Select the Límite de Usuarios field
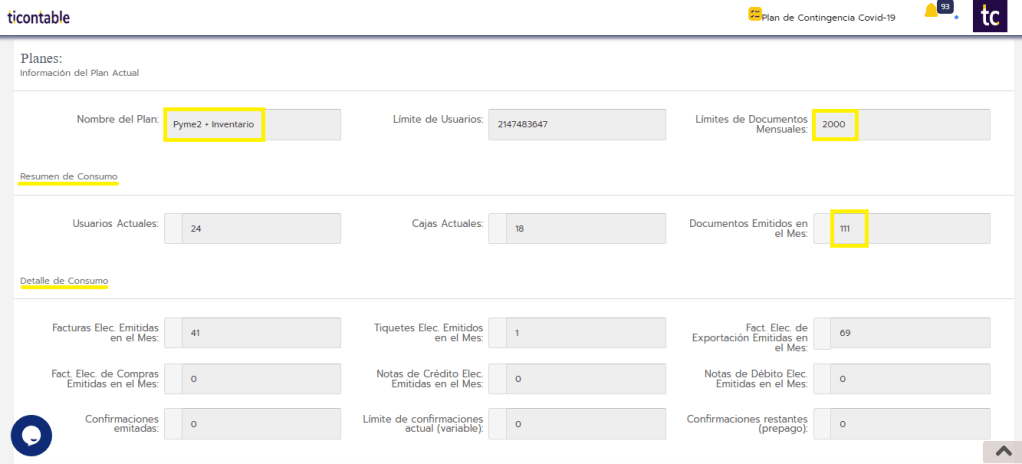Viewport: 1022px width, 464px height. pyautogui.click(x=576, y=124)
